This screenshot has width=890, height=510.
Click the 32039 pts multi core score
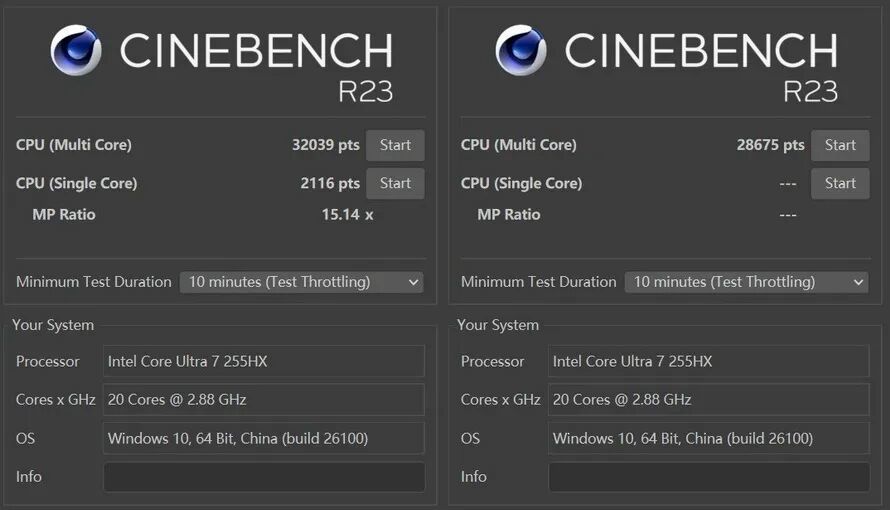(325, 145)
